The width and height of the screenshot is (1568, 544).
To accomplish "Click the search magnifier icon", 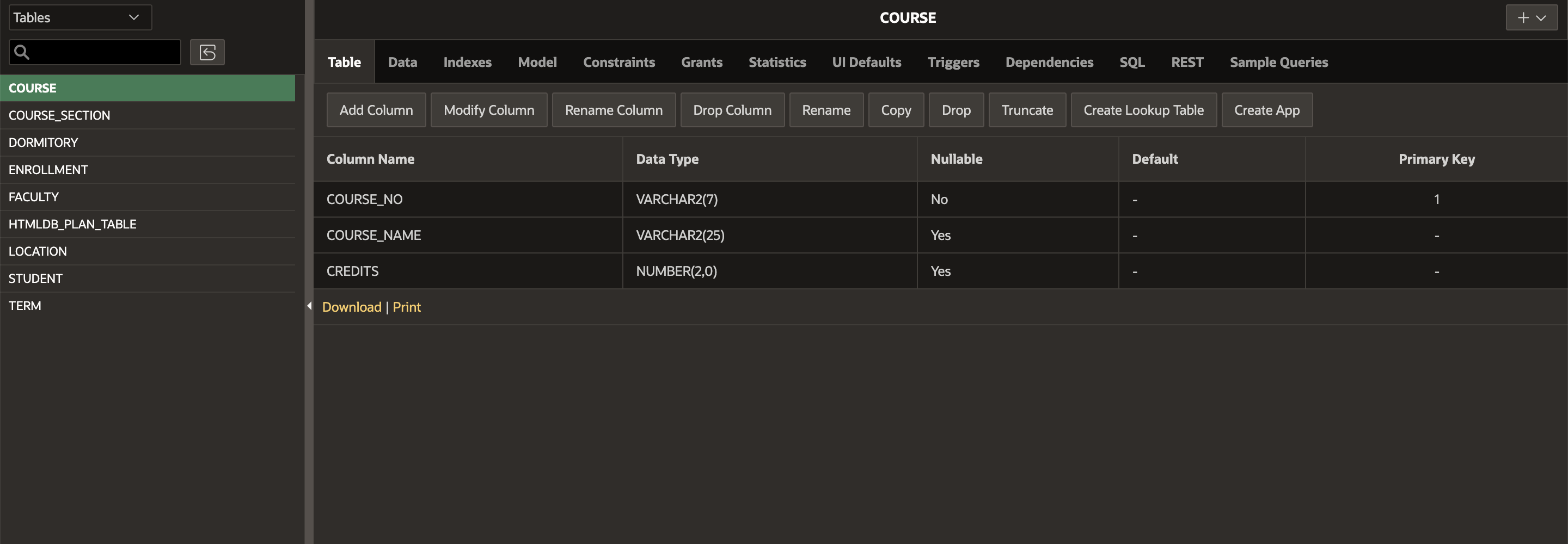I will [x=22, y=52].
